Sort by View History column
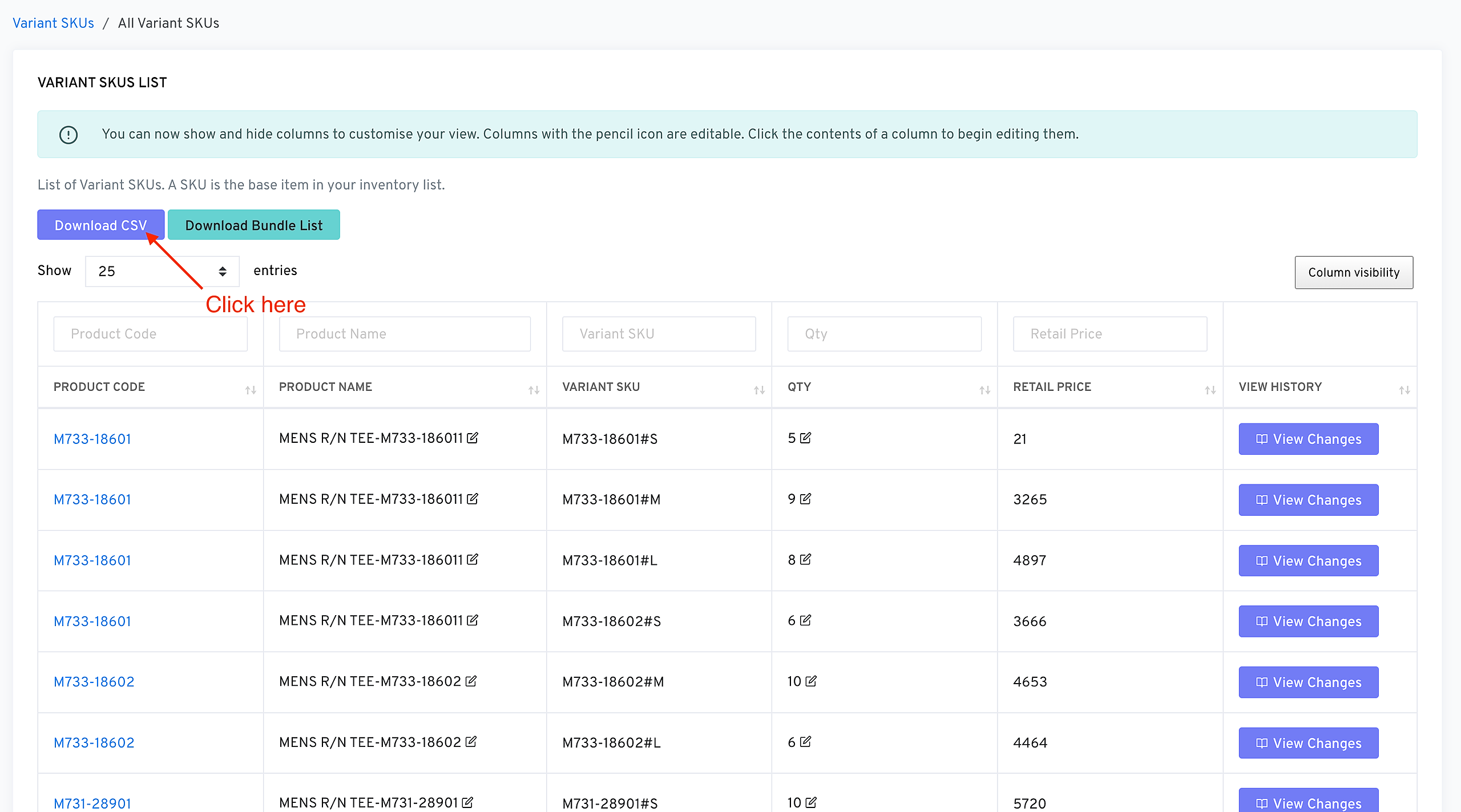The image size is (1461, 812). coord(1404,390)
